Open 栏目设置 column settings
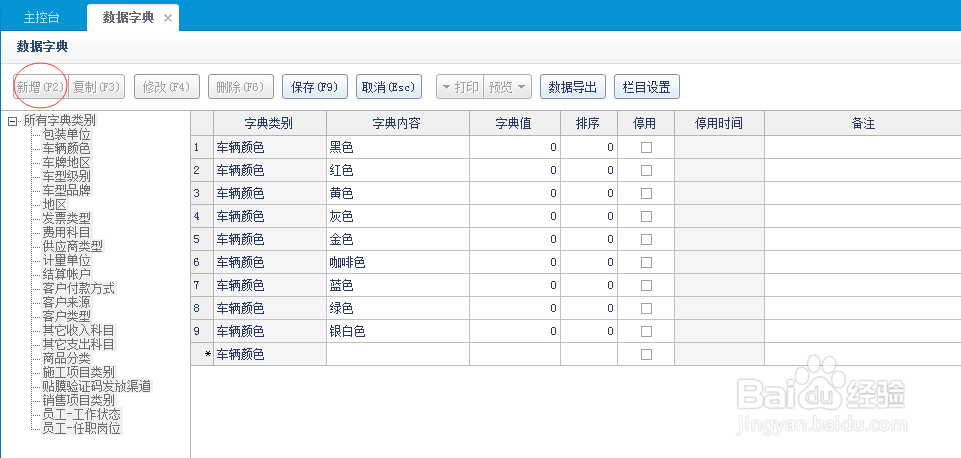Image resolution: width=961 pixels, height=458 pixels. click(x=647, y=87)
